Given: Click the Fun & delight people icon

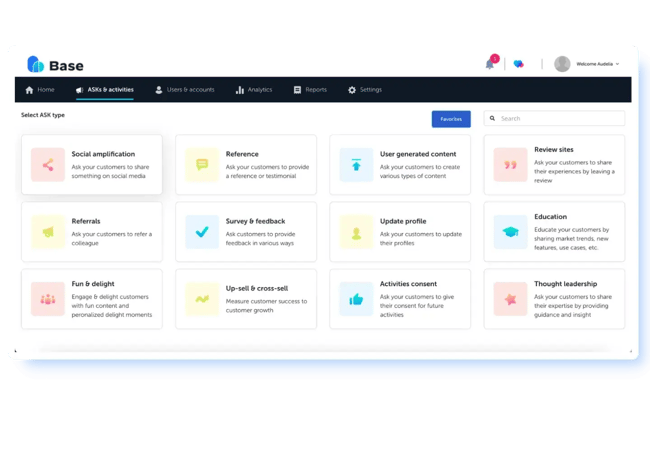Looking at the screenshot, I should pyautogui.click(x=48, y=299).
